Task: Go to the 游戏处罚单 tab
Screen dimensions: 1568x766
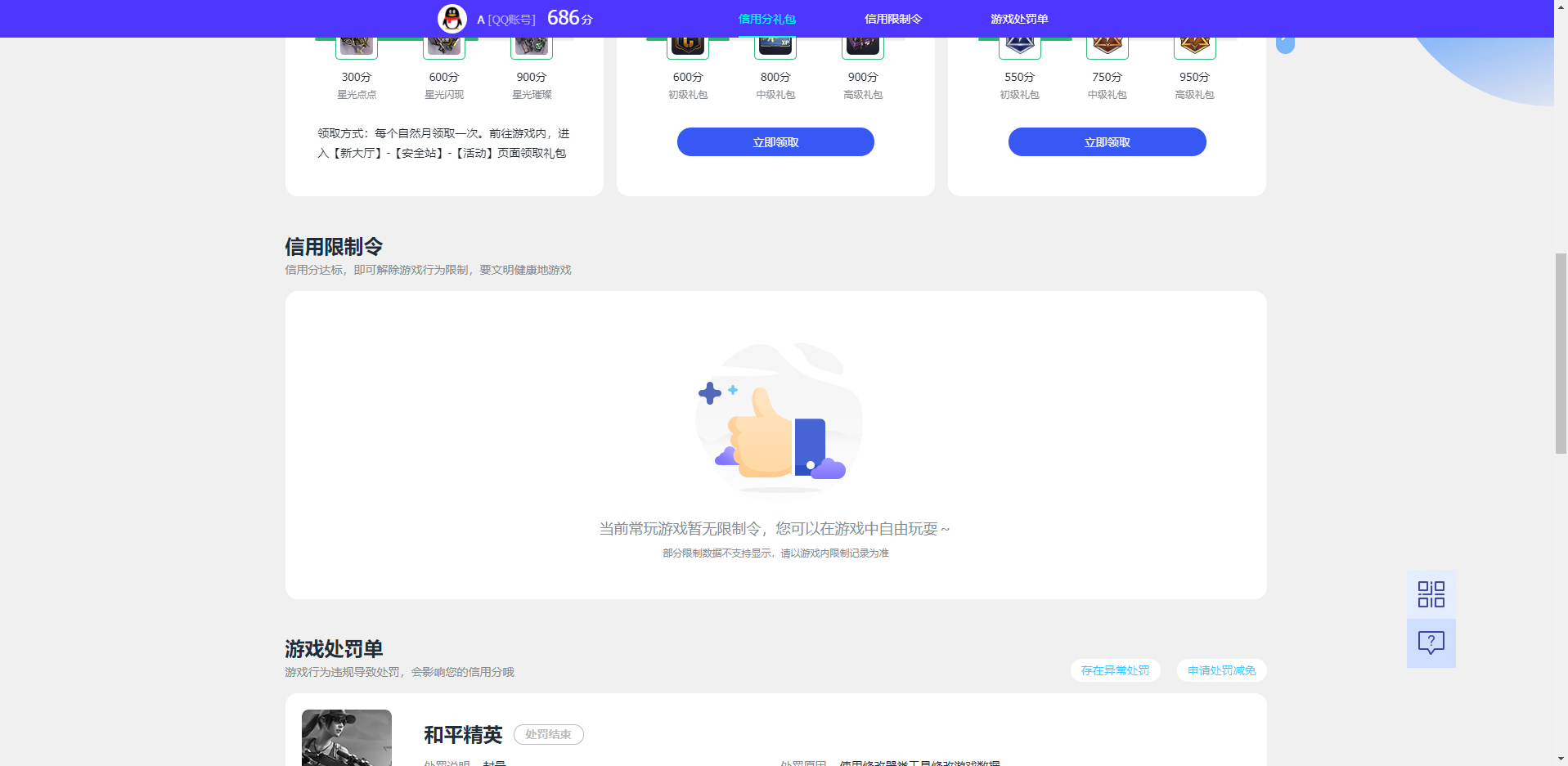Action: (1019, 19)
